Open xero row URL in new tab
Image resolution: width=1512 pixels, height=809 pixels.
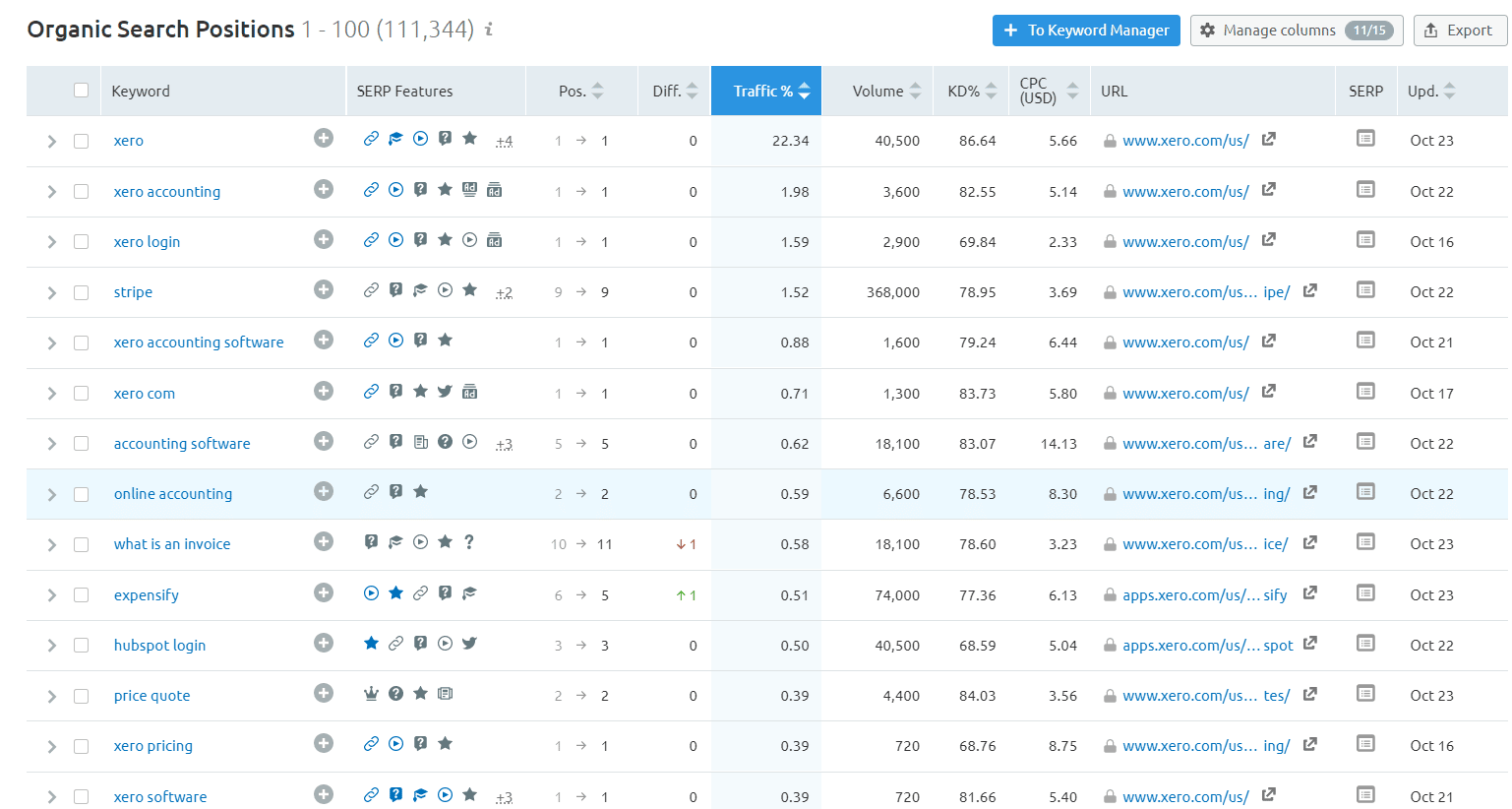1269,139
